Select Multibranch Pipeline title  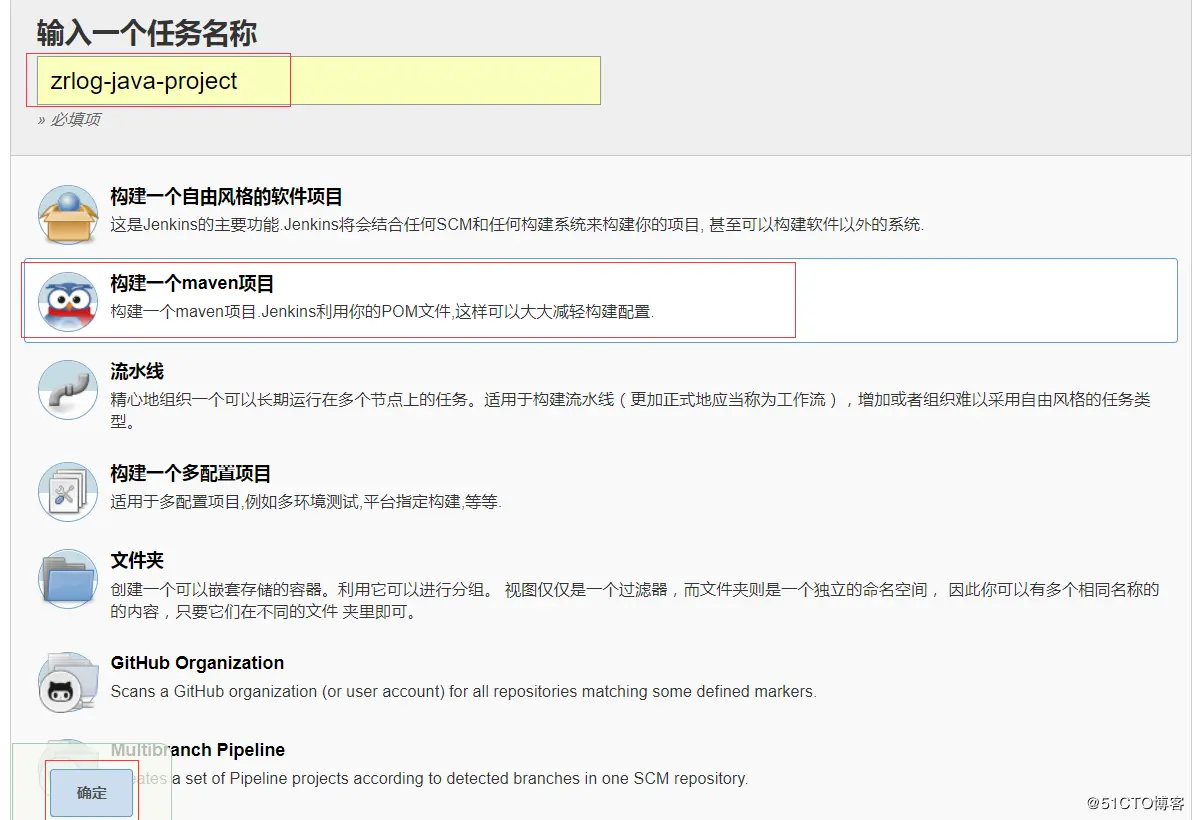click(x=198, y=750)
